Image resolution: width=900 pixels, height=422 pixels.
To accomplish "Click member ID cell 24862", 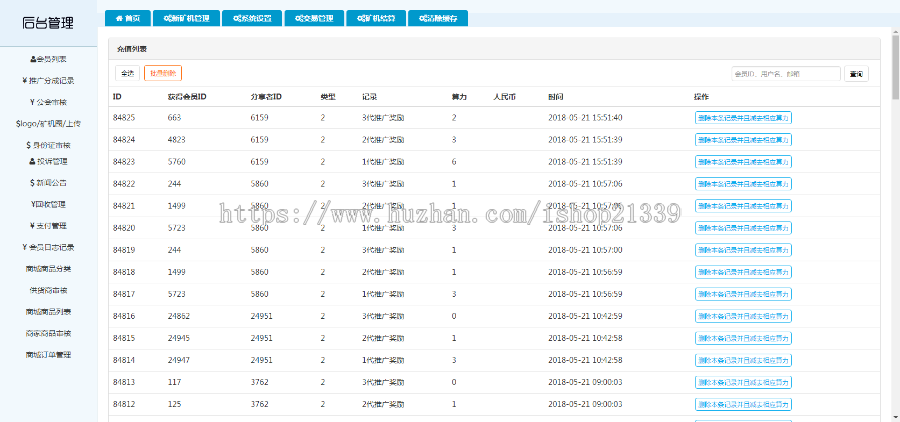I will pos(179,316).
